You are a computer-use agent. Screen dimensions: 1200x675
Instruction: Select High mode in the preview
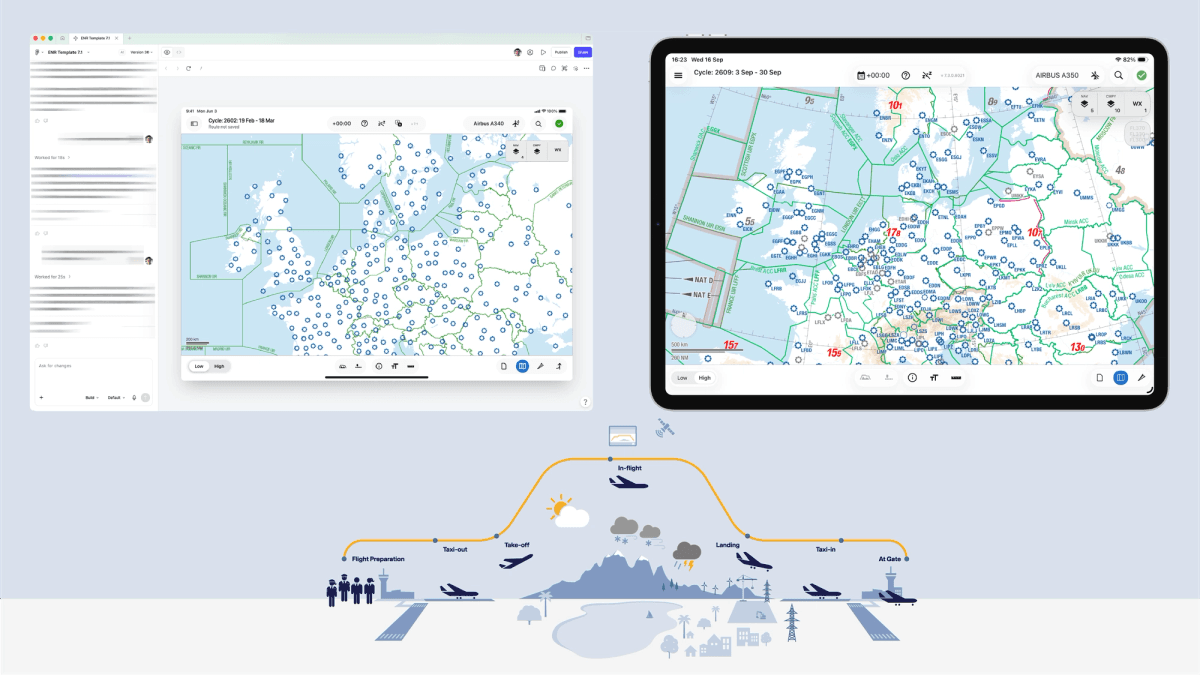click(218, 366)
